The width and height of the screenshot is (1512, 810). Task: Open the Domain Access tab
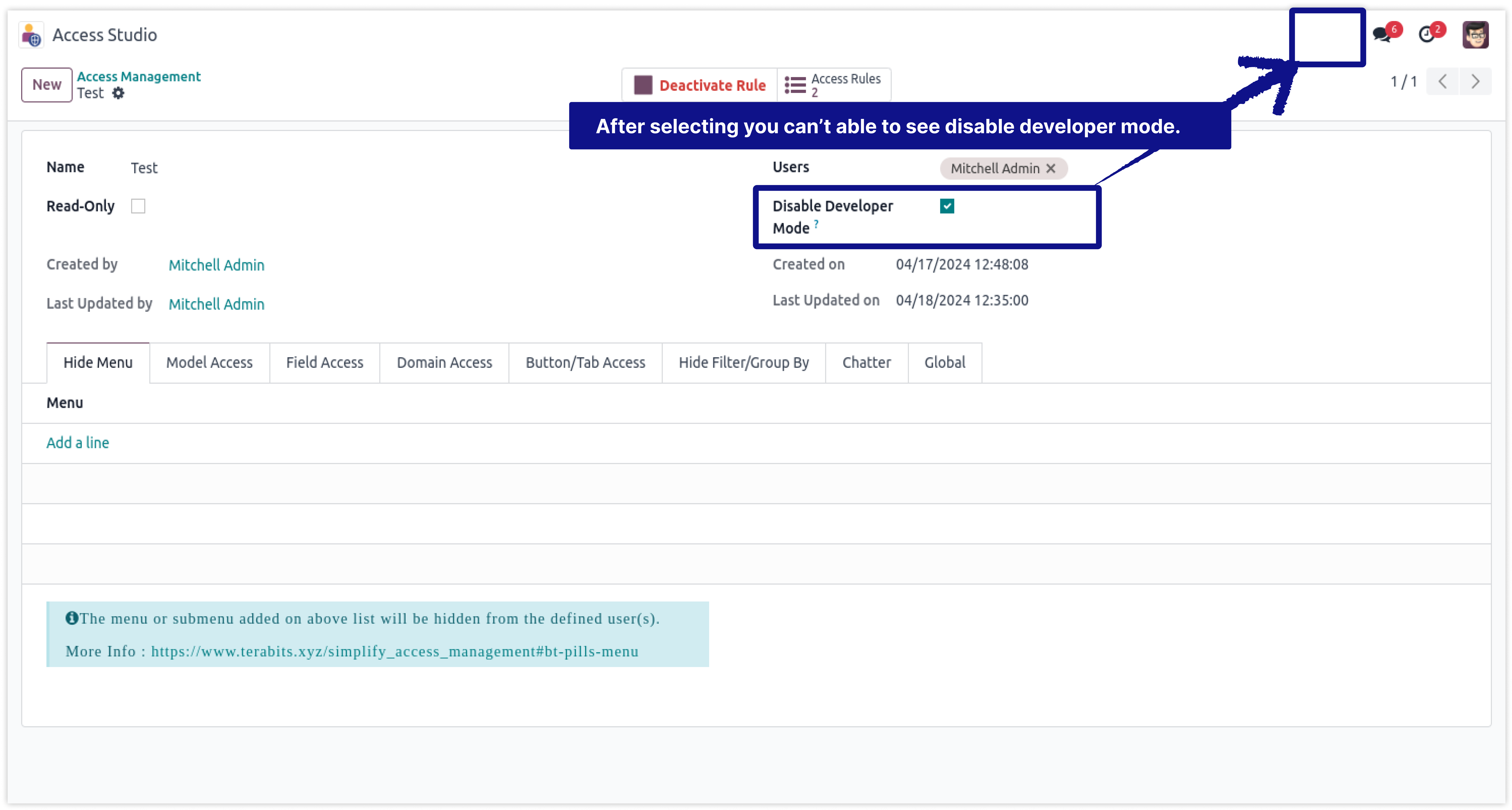[x=444, y=363]
